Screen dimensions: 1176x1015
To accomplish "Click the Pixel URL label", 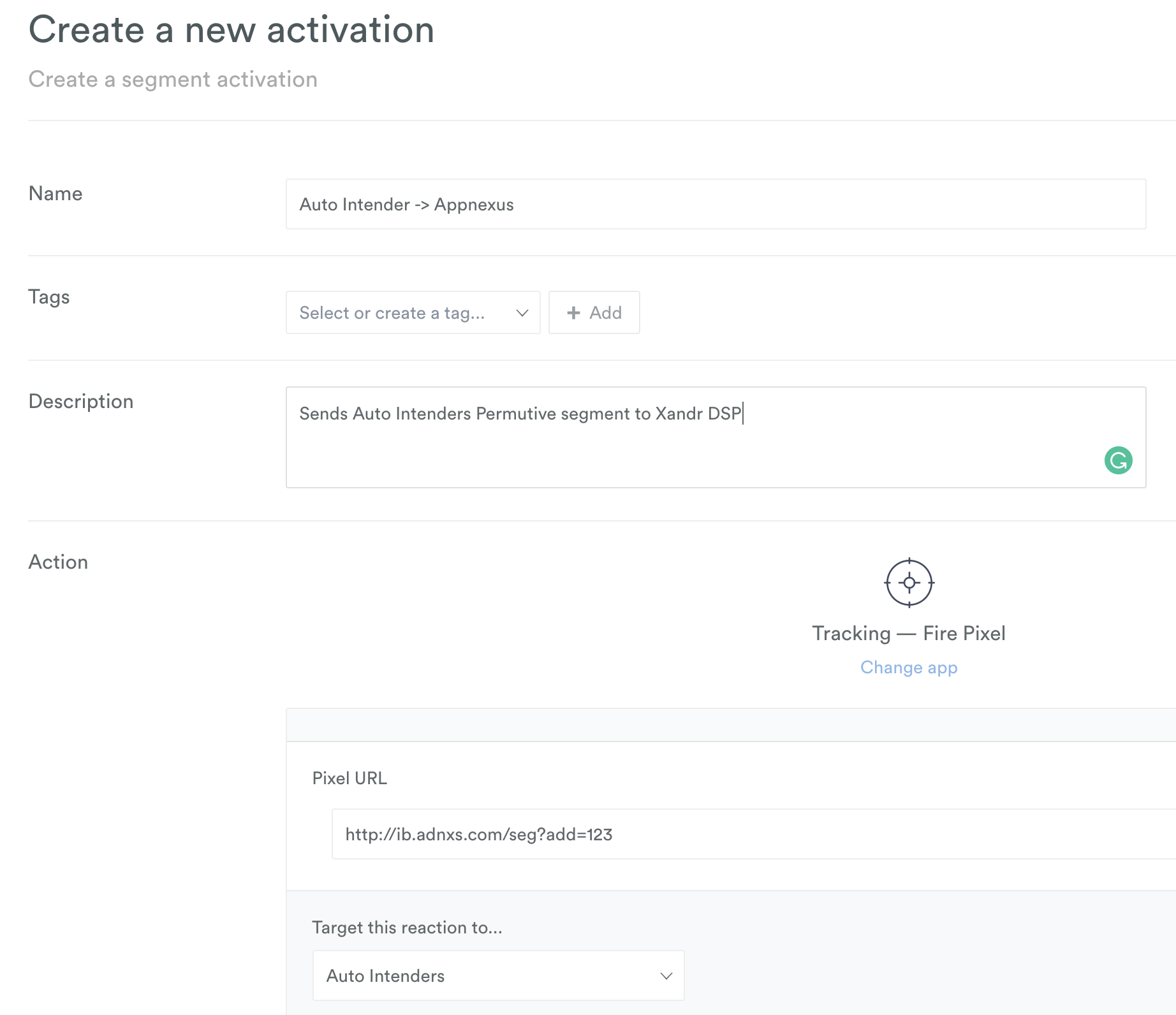I will point(349,778).
